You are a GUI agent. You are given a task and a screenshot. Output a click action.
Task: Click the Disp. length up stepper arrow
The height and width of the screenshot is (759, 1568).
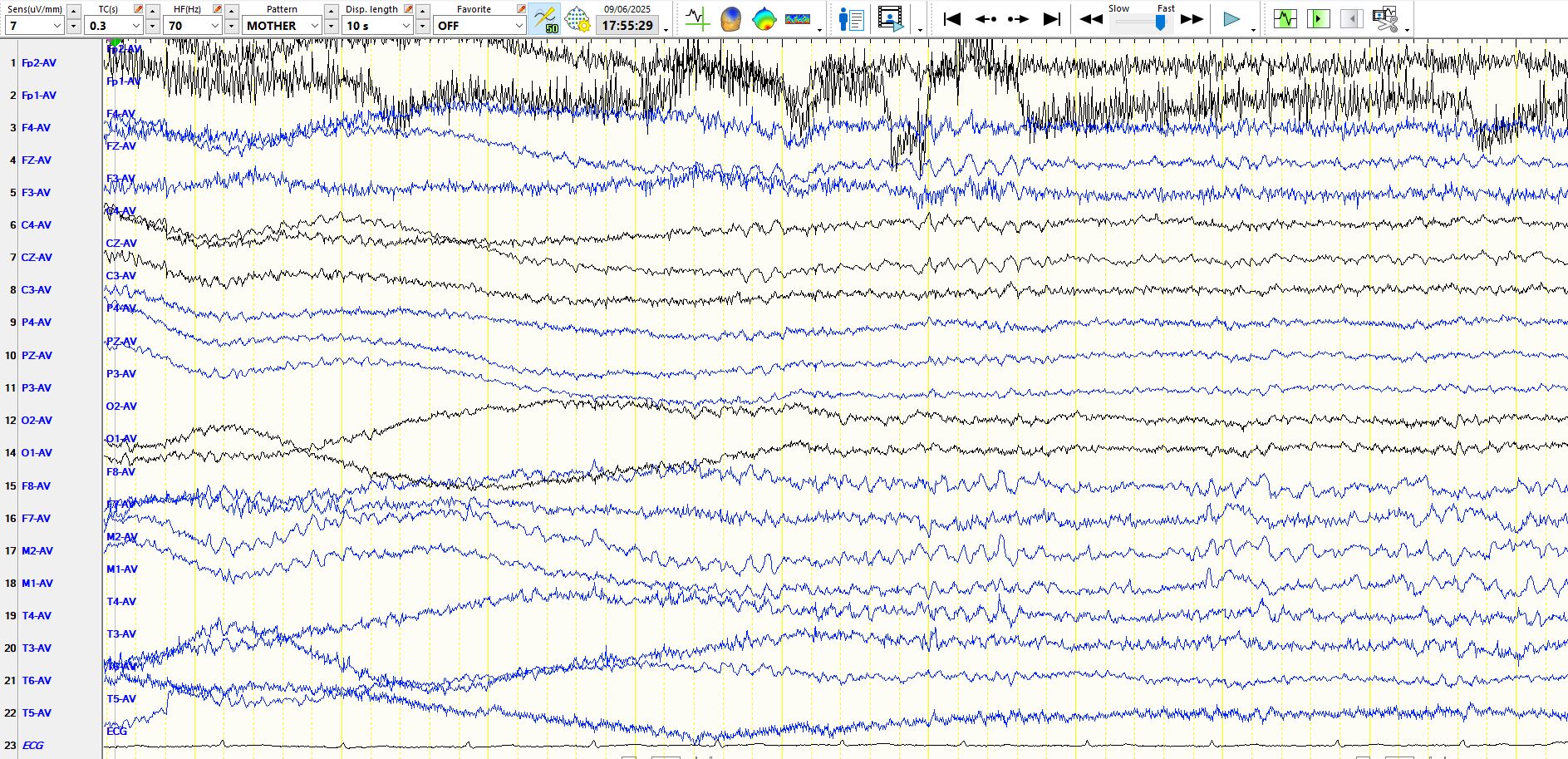coord(422,11)
